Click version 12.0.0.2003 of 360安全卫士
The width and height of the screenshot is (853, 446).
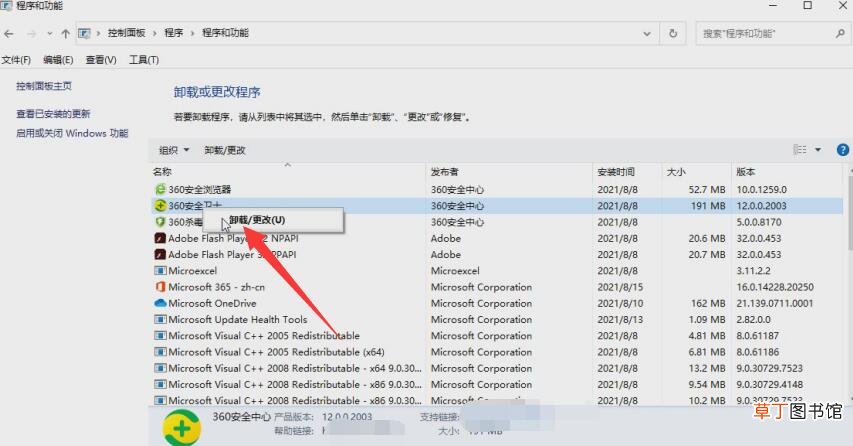click(761, 206)
